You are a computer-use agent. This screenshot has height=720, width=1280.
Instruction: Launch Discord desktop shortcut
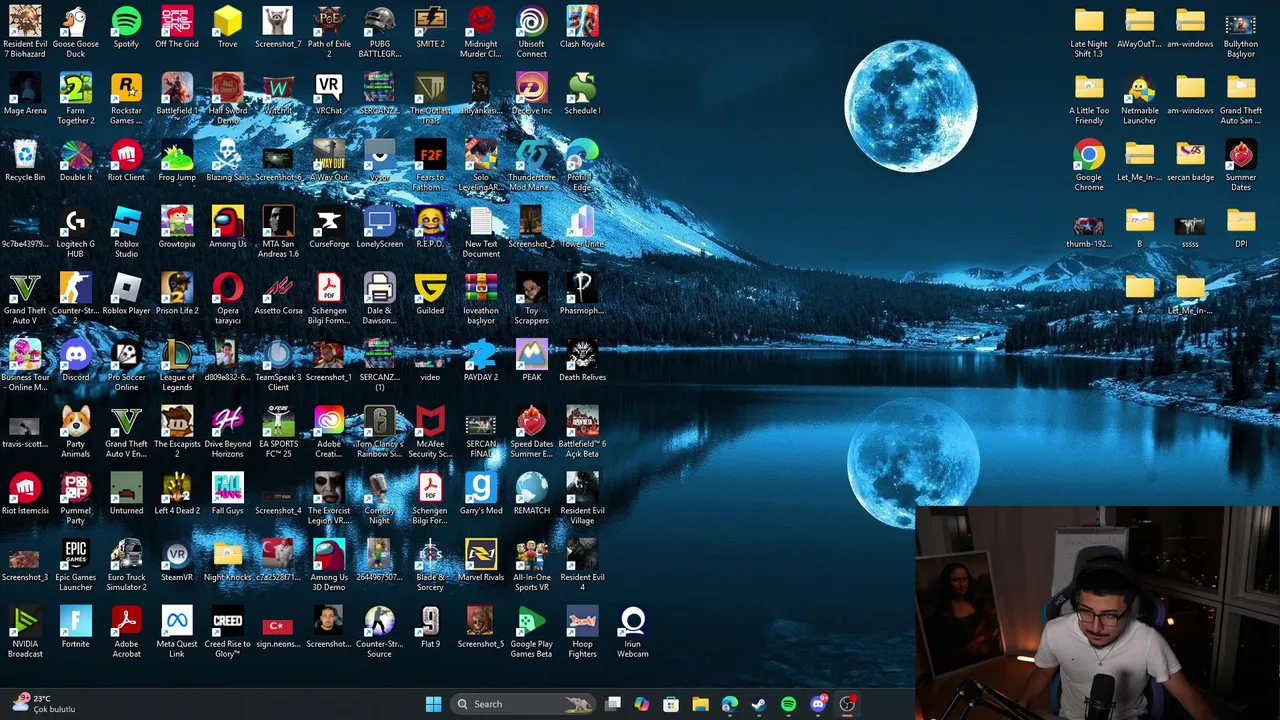click(76, 361)
